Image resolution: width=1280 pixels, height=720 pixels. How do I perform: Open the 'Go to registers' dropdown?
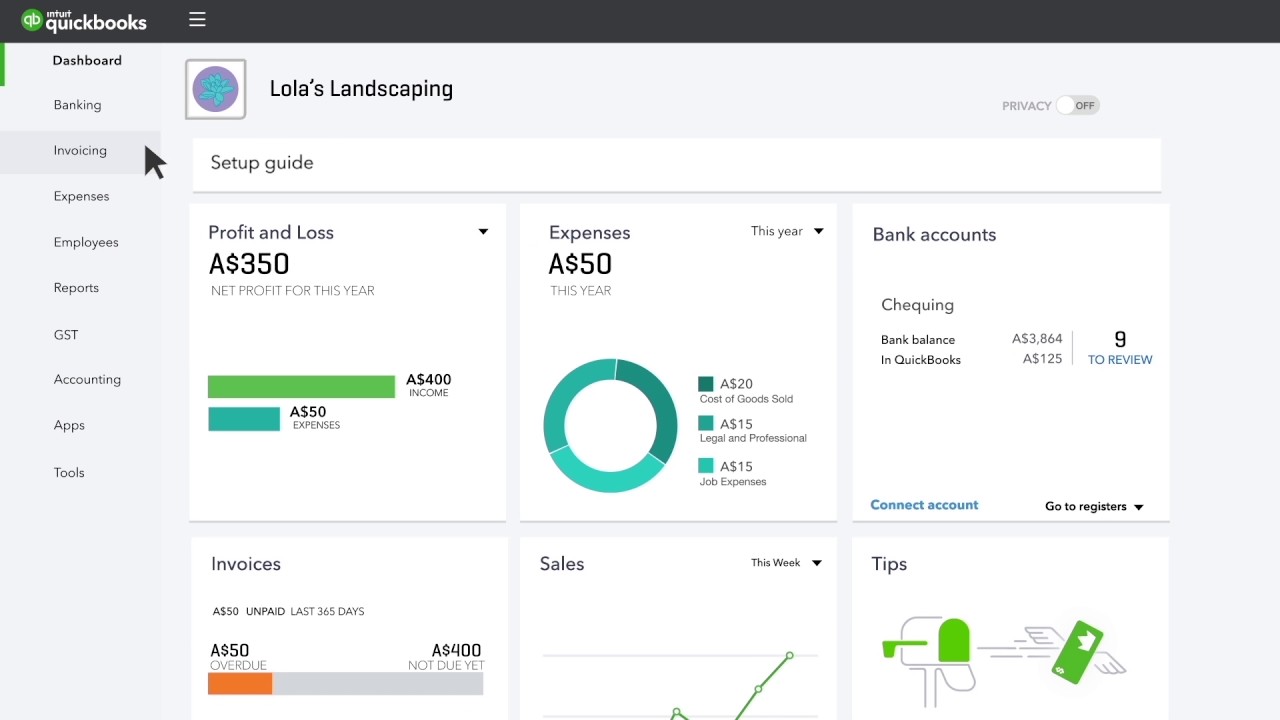pyautogui.click(x=1094, y=507)
